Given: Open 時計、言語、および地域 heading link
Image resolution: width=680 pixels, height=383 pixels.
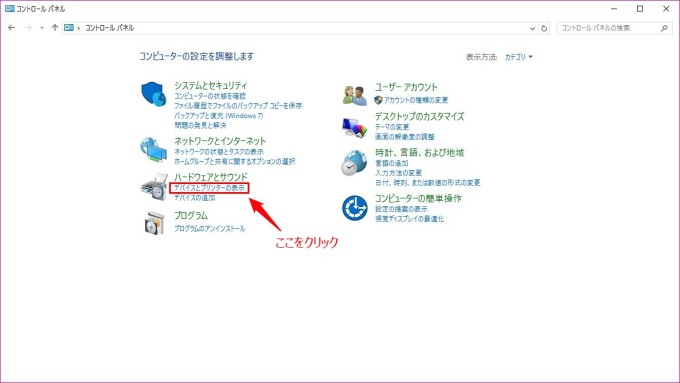Looking at the screenshot, I should [x=419, y=153].
